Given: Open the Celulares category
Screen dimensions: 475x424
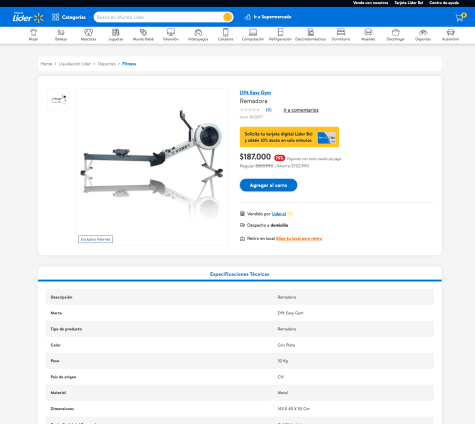Looking at the screenshot, I should (x=226, y=35).
